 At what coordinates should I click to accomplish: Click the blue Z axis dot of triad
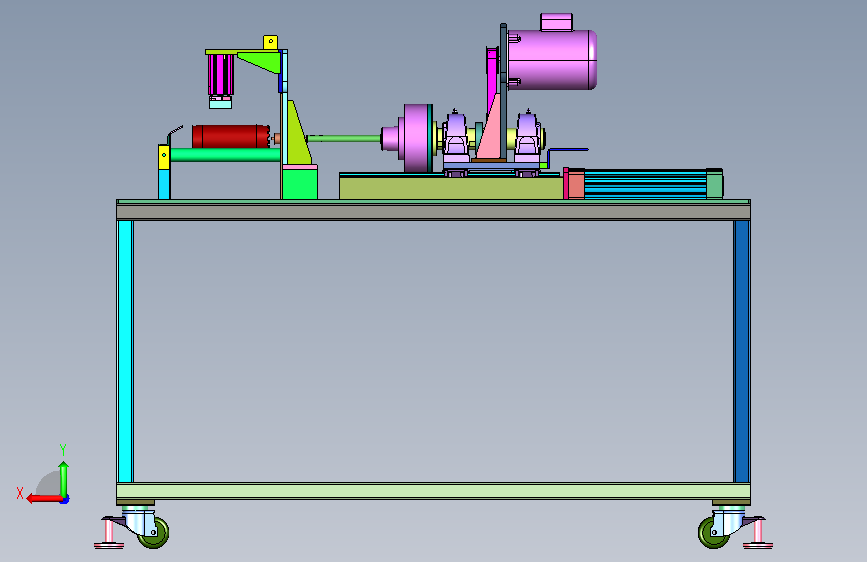coord(65,500)
